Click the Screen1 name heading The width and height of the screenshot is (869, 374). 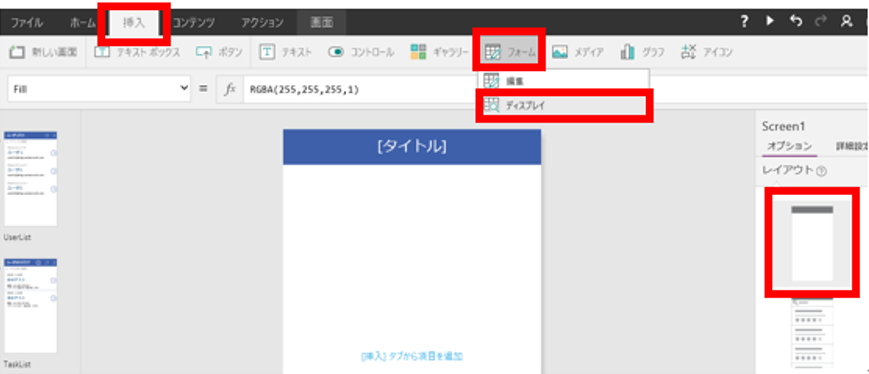[783, 126]
